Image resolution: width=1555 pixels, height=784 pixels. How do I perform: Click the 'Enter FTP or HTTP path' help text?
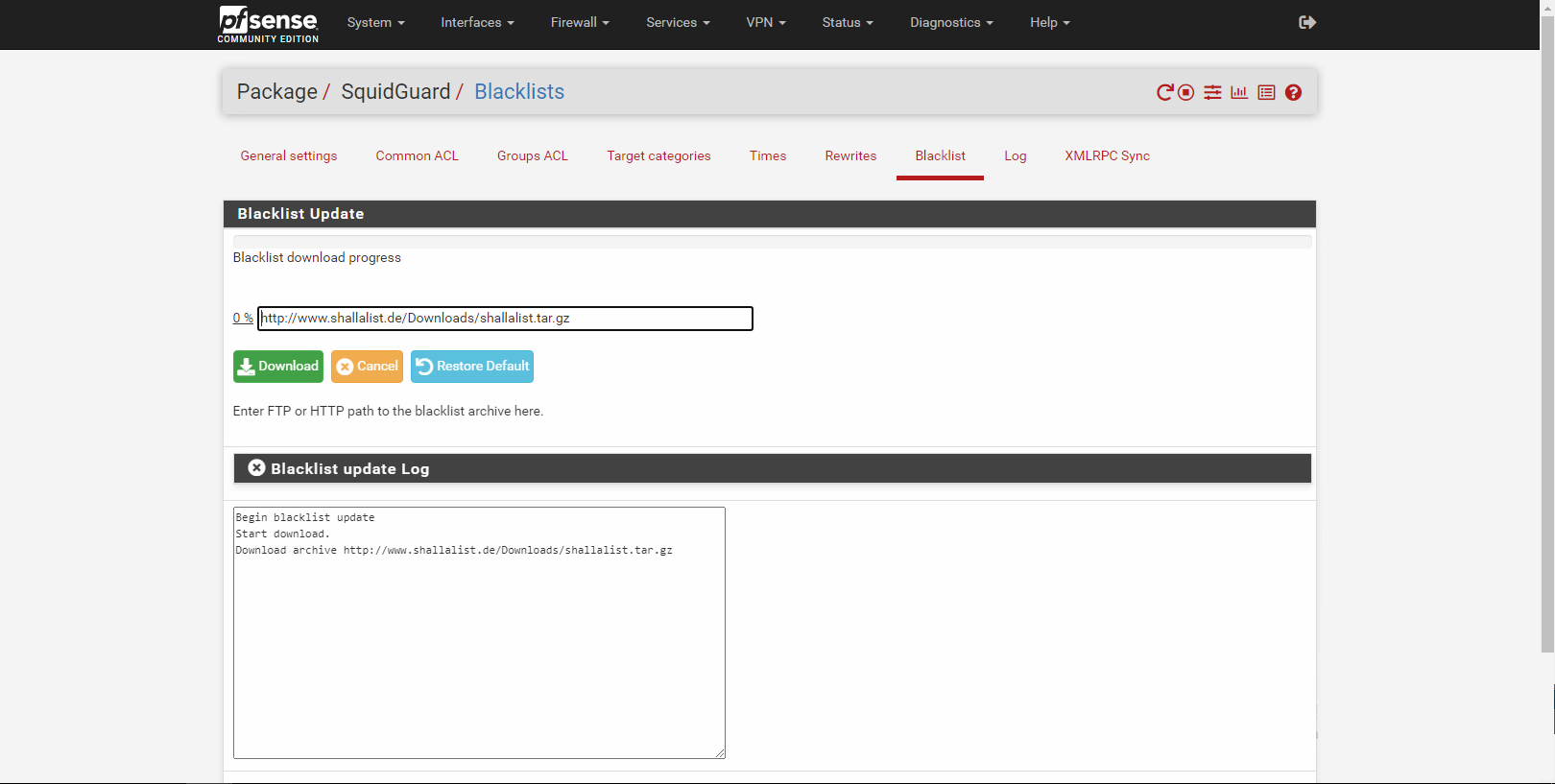(x=388, y=411)
